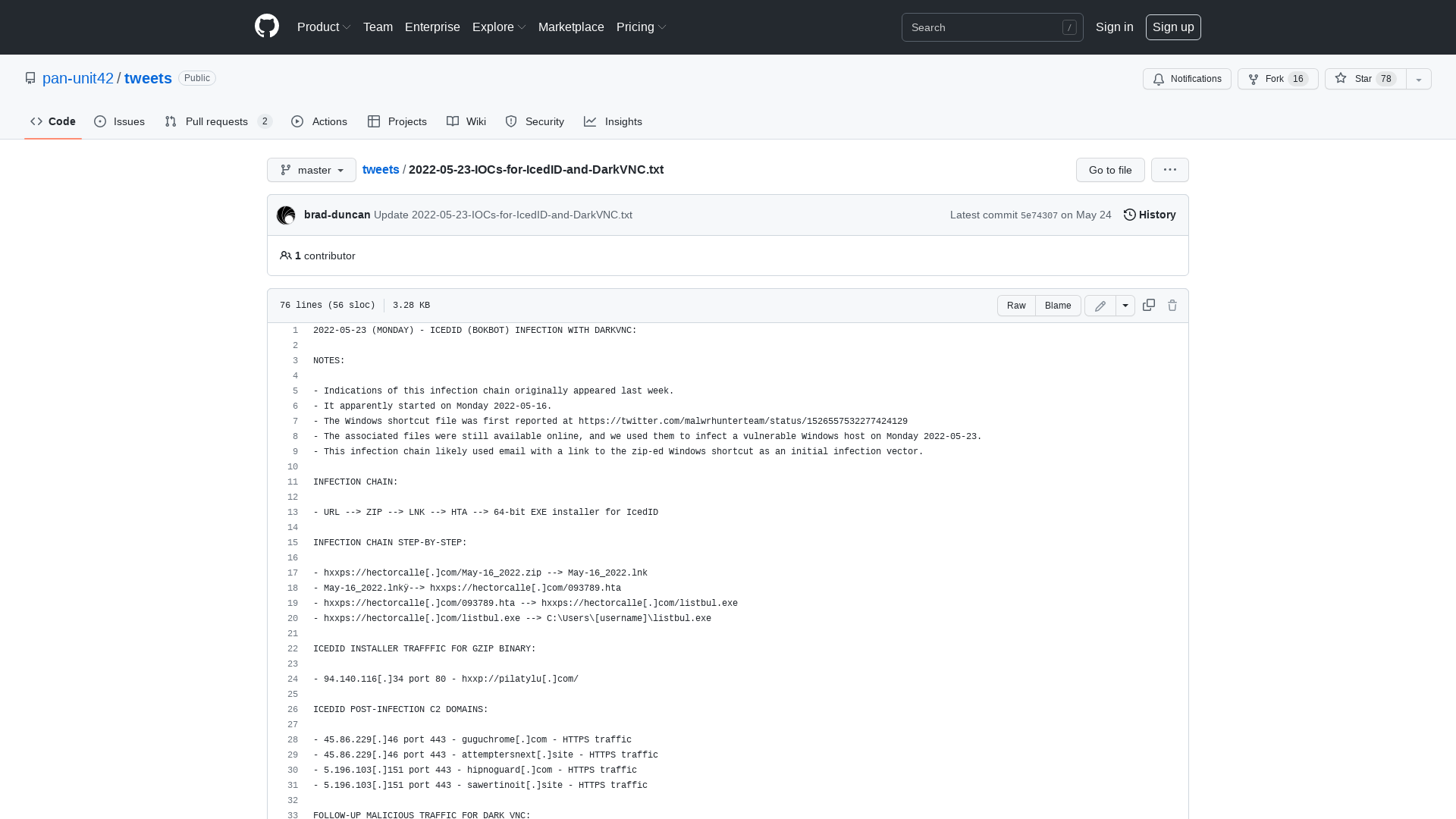Click the '76 lines (56 sloc)' text
The width and height of the screenshot is (1456, 819).
click(x=328, y=305)
